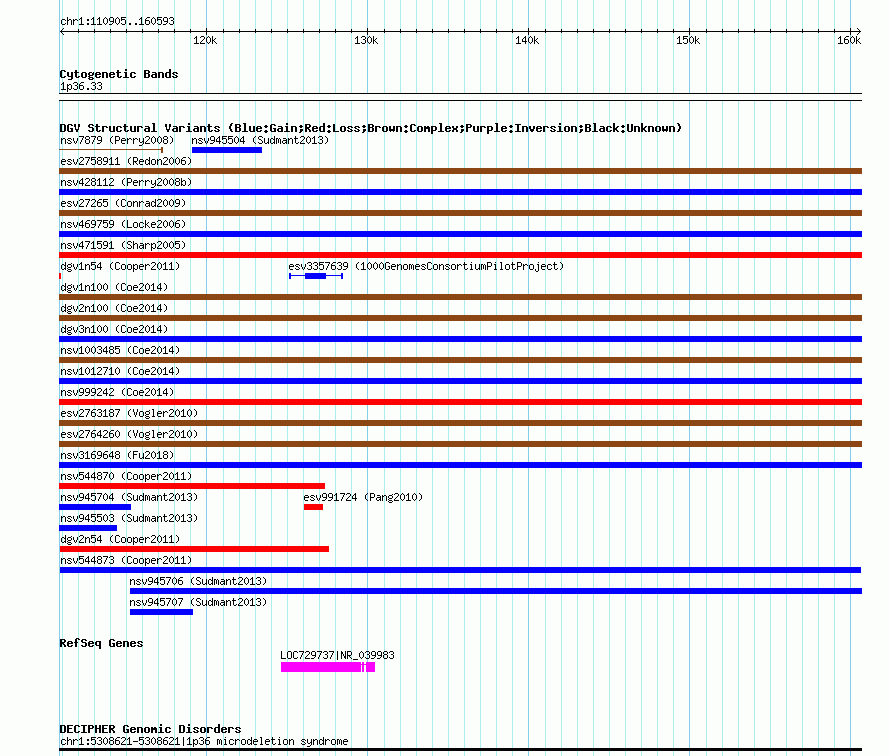
Task: Click the 160k ruler tick label
Action: click(849, 40)
